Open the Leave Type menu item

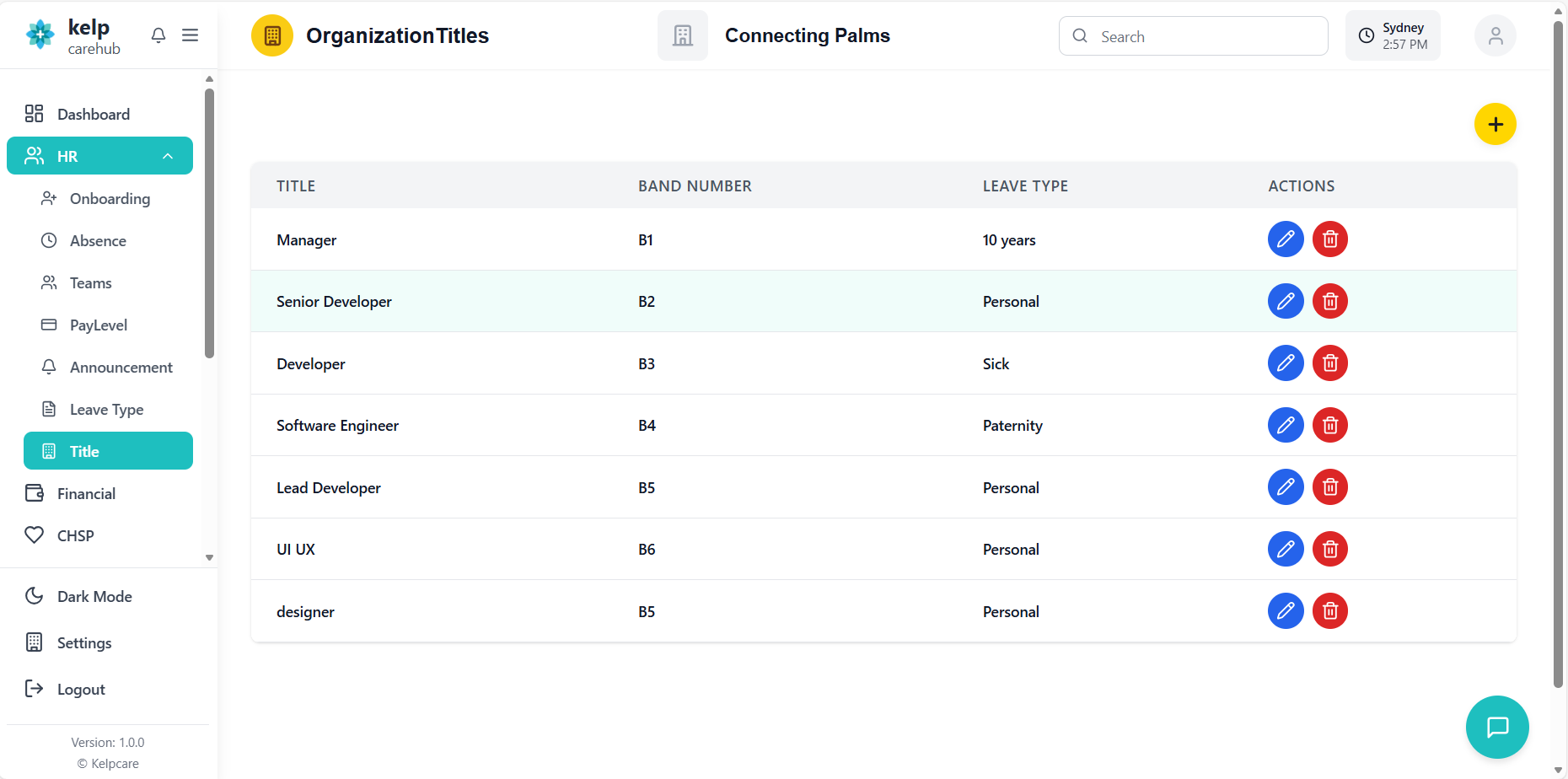click(x=106, y=409)
